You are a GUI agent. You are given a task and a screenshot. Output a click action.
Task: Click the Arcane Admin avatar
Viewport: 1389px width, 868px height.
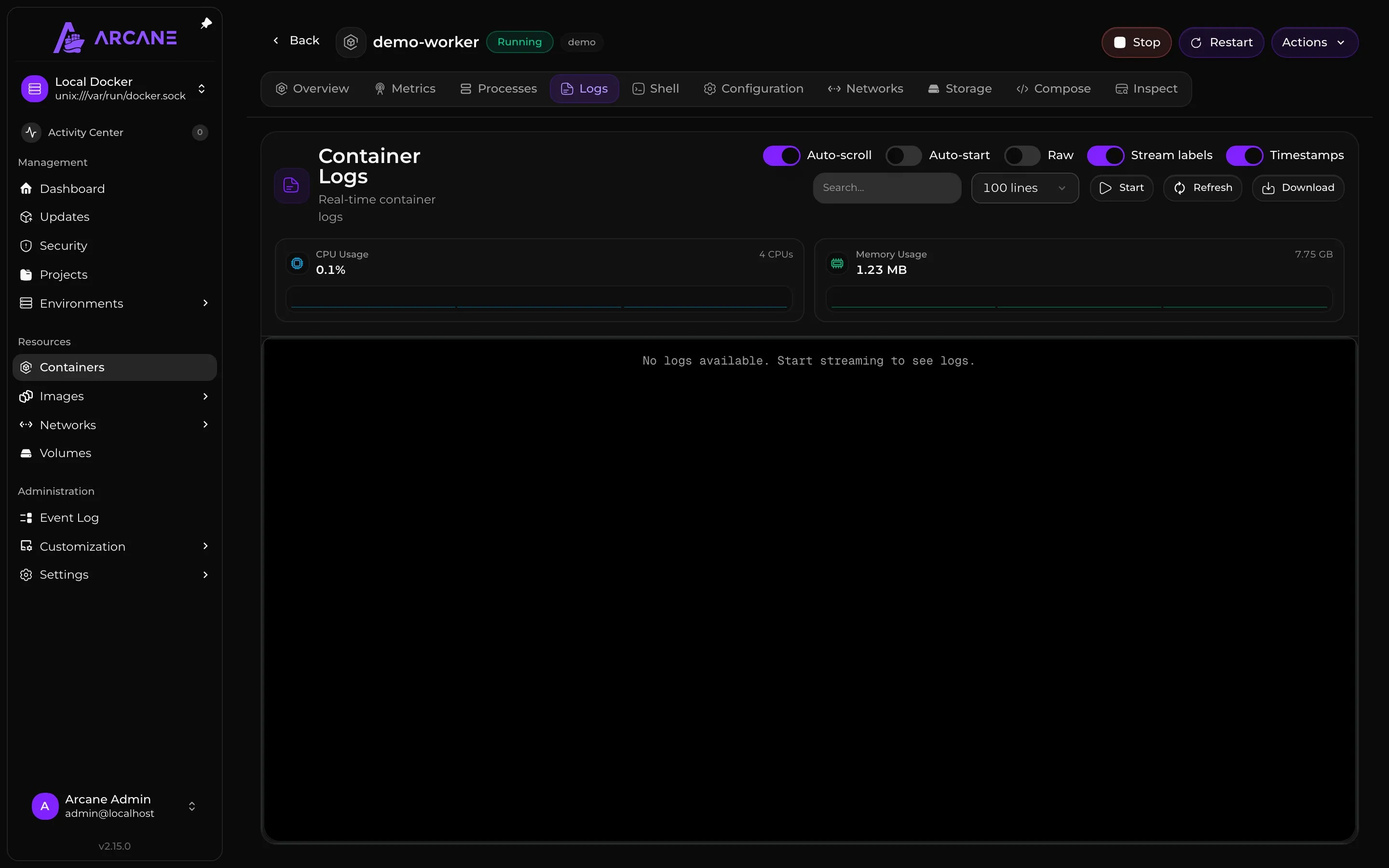[45, 806]
